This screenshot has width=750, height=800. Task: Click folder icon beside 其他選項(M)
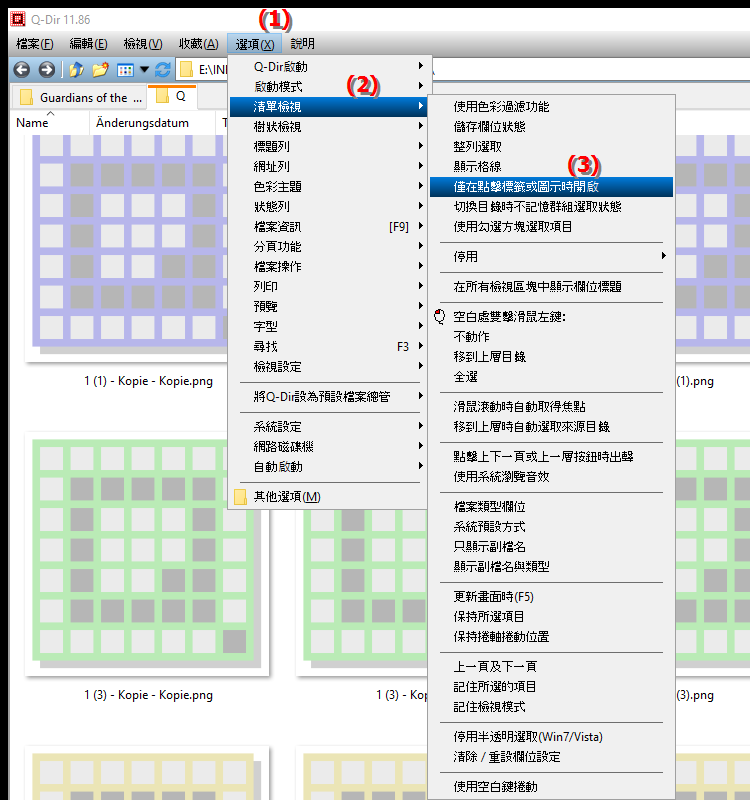coord(240,497)
